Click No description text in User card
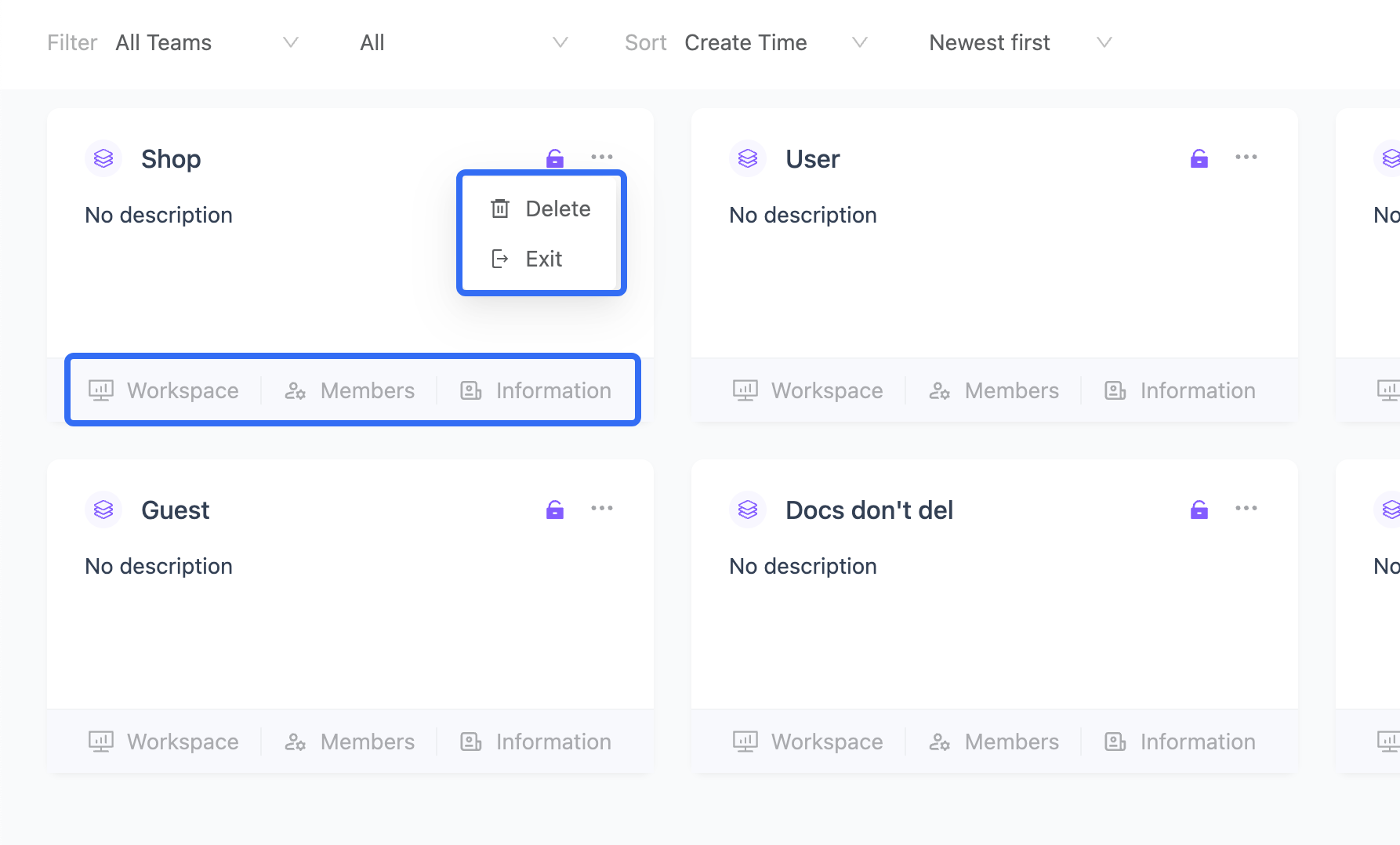The height and width of the screenshot is (845, 1400). click(x=803, y=215)
